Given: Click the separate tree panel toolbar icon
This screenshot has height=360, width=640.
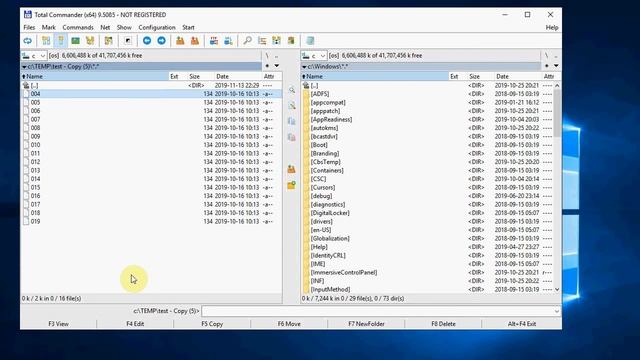Looking at the screenshot, I should pyautogui.click(x=109, y=41).
